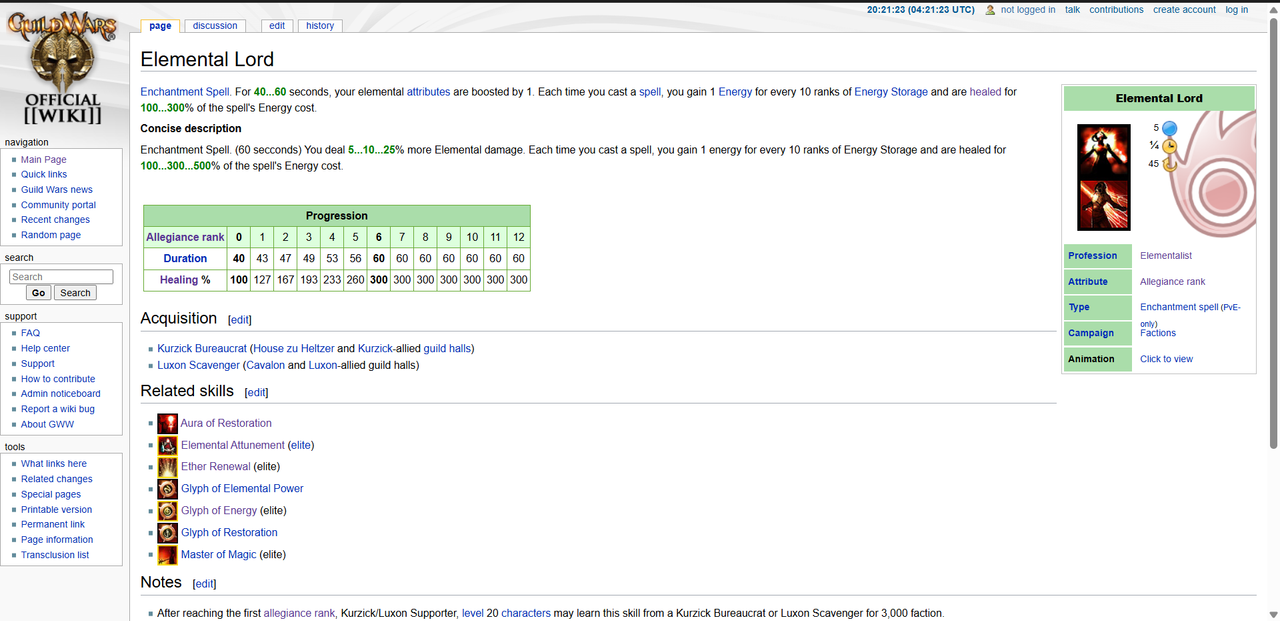Open the Glyph of Restoration skill icon
Image resolution: width=1280 pixels, height=621 pixels.
167,533
